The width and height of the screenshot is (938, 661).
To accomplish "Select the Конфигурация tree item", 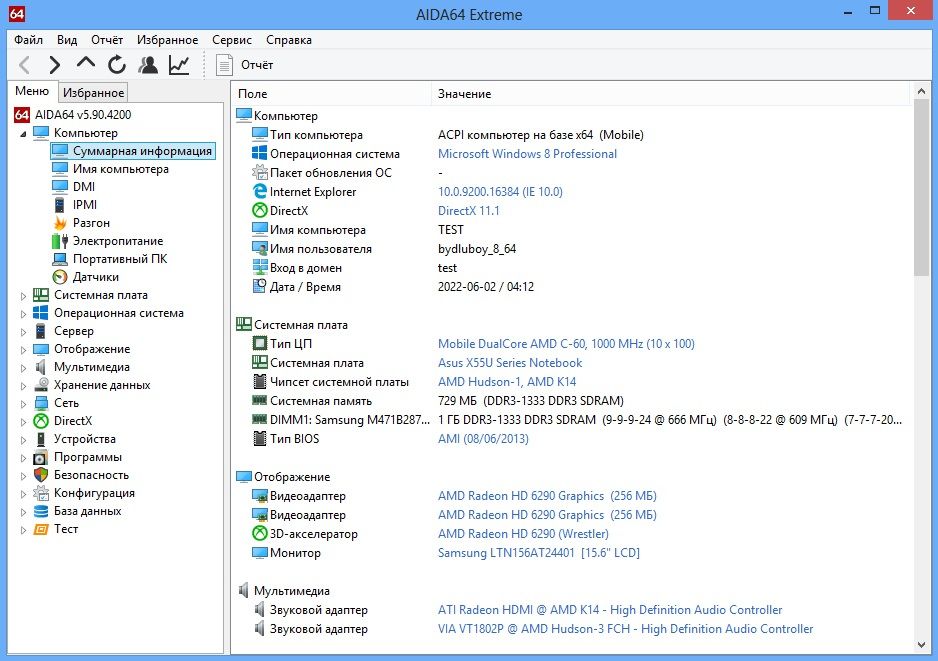I will [x=94, y=493].
